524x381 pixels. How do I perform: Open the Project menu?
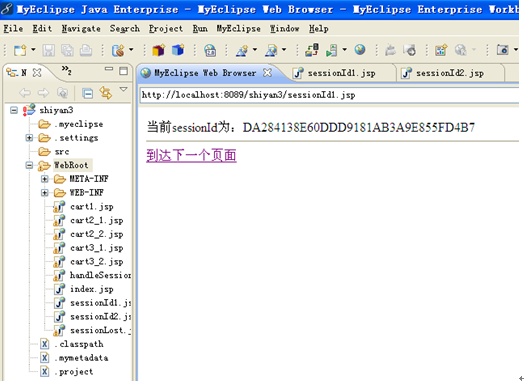tap(166, 29)
